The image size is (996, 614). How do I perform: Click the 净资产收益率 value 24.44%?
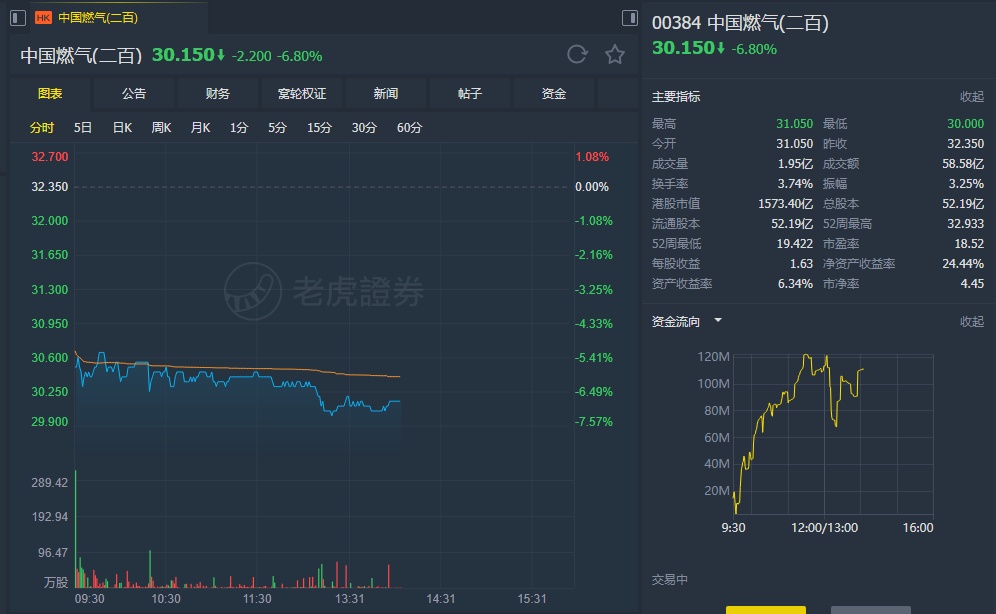pyautogui.click(x=963, y=264)
